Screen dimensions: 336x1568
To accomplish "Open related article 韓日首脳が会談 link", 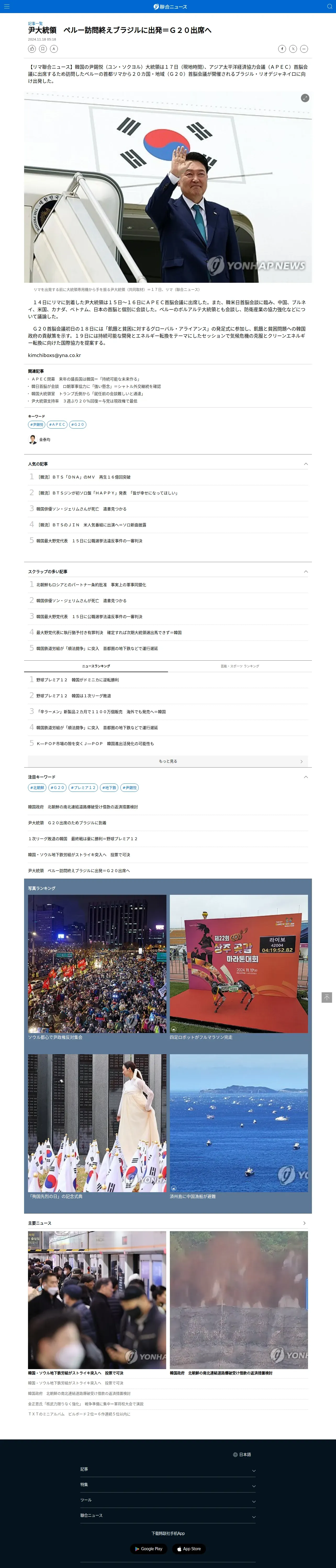I will click(x=96, y=386).
